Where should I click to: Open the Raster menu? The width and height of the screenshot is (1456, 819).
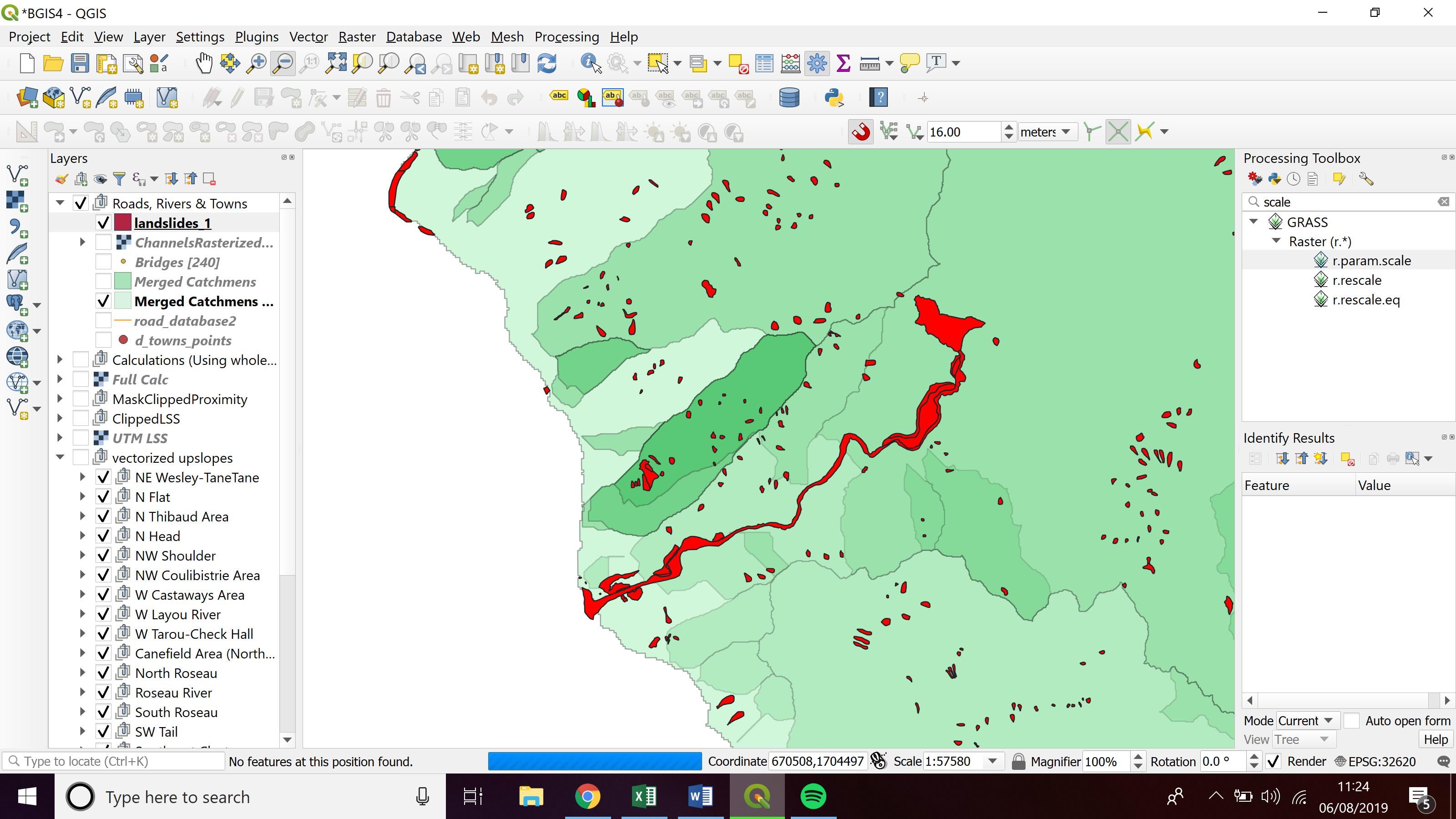(357, 37)
